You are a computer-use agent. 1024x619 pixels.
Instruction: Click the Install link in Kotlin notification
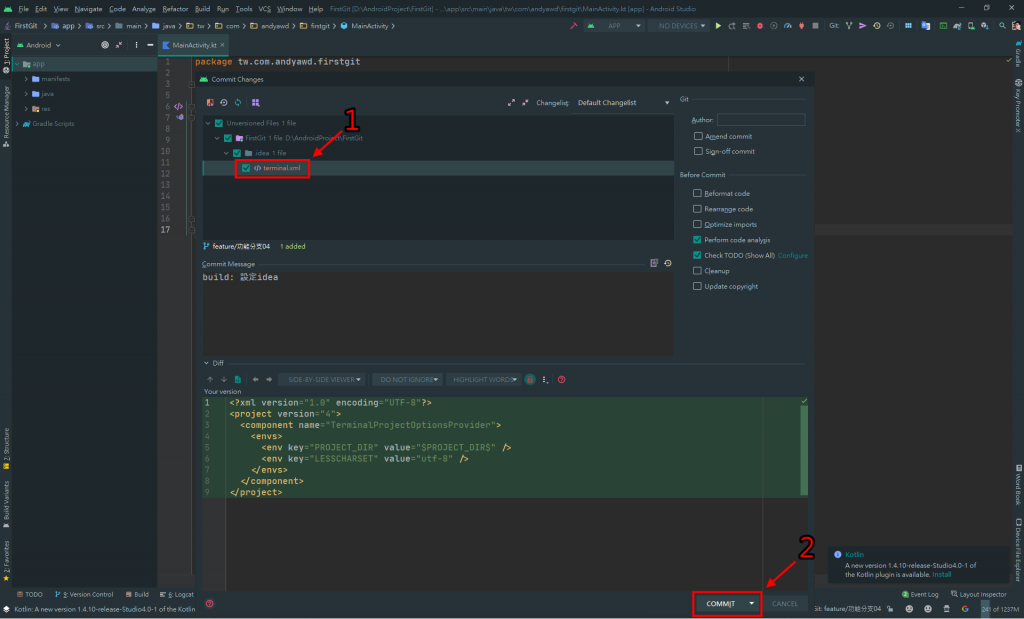[942, 575]
